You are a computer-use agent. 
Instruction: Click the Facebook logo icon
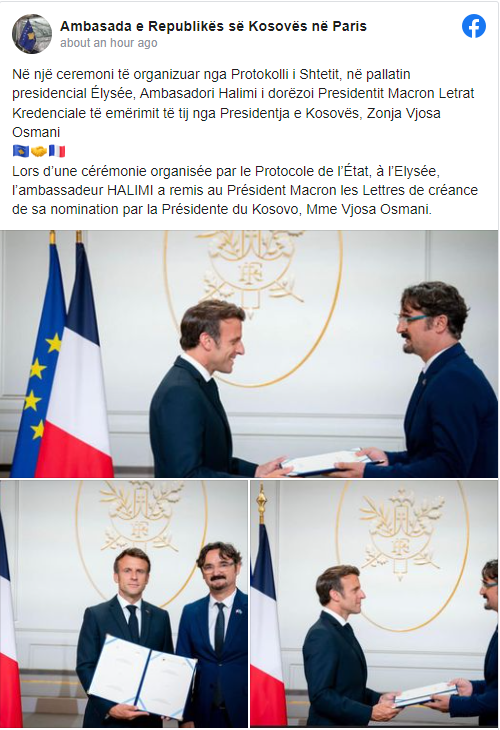coord(474,27)
